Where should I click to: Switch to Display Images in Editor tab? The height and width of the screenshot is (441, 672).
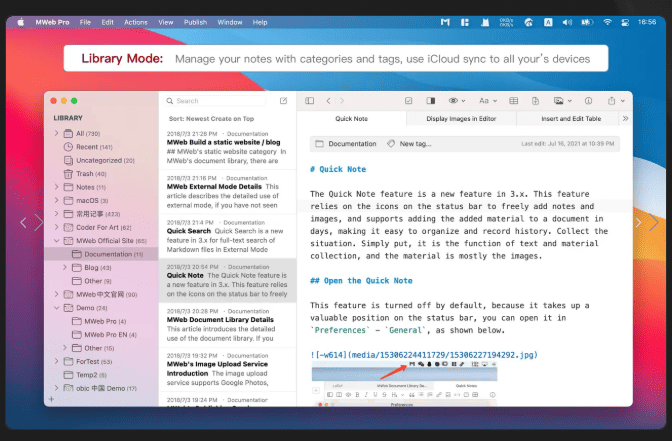pos(461,119)
